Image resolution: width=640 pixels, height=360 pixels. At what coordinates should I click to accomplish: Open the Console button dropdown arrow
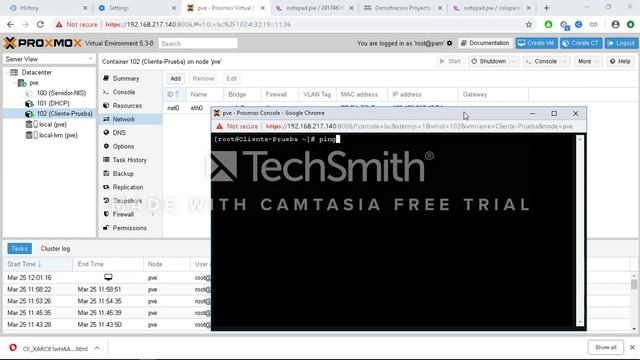[x=565, y=61]
